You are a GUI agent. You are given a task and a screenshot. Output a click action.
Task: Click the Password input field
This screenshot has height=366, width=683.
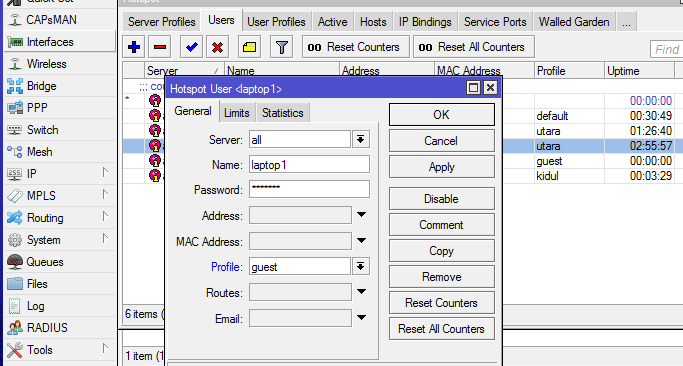click(x=309, y=189)
